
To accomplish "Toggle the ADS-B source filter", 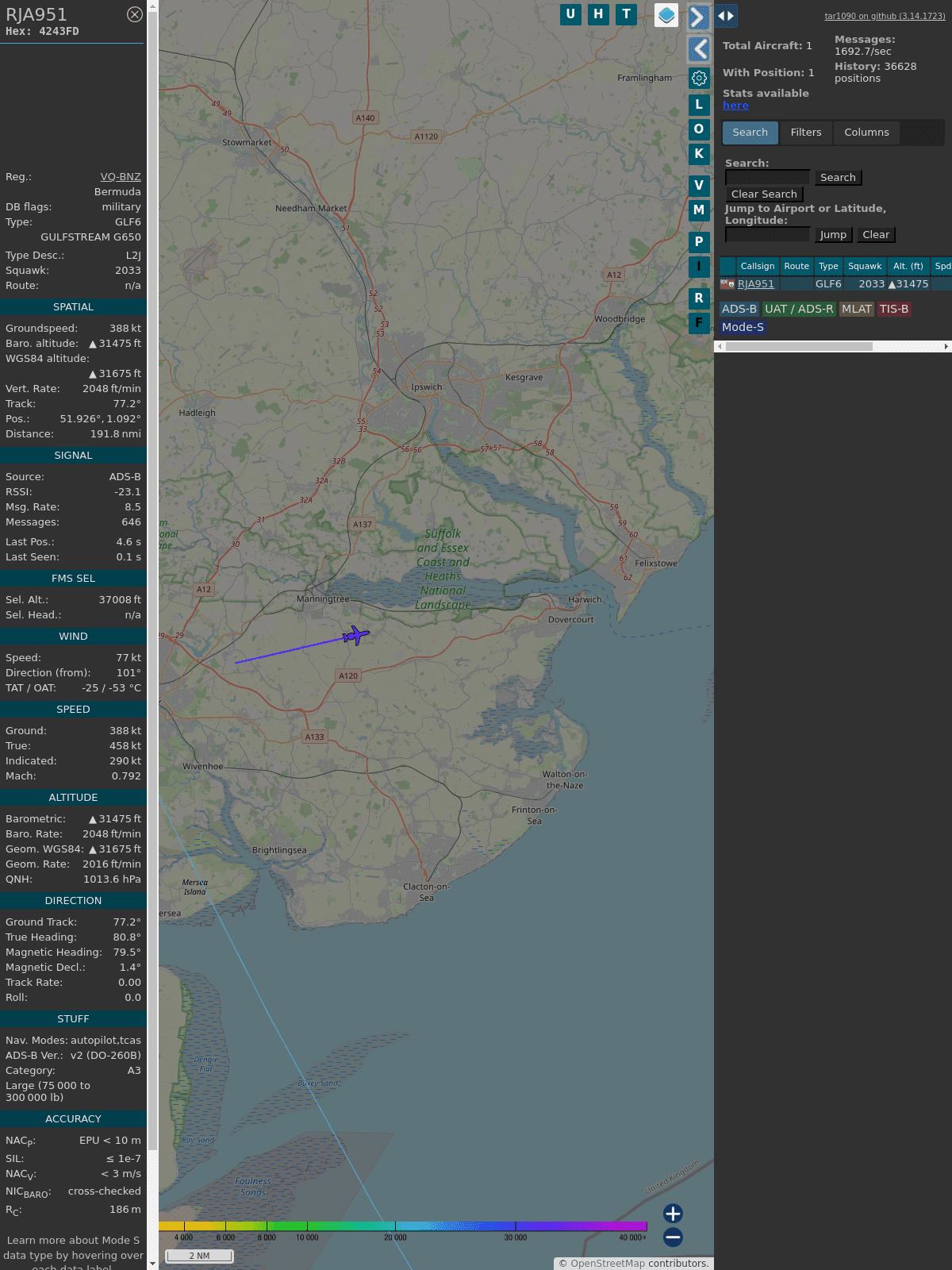I will 739,309.
